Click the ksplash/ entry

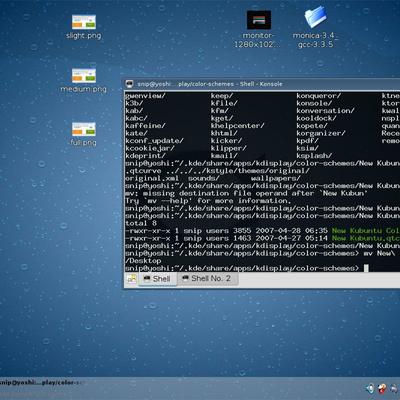(x=314, y=156)
